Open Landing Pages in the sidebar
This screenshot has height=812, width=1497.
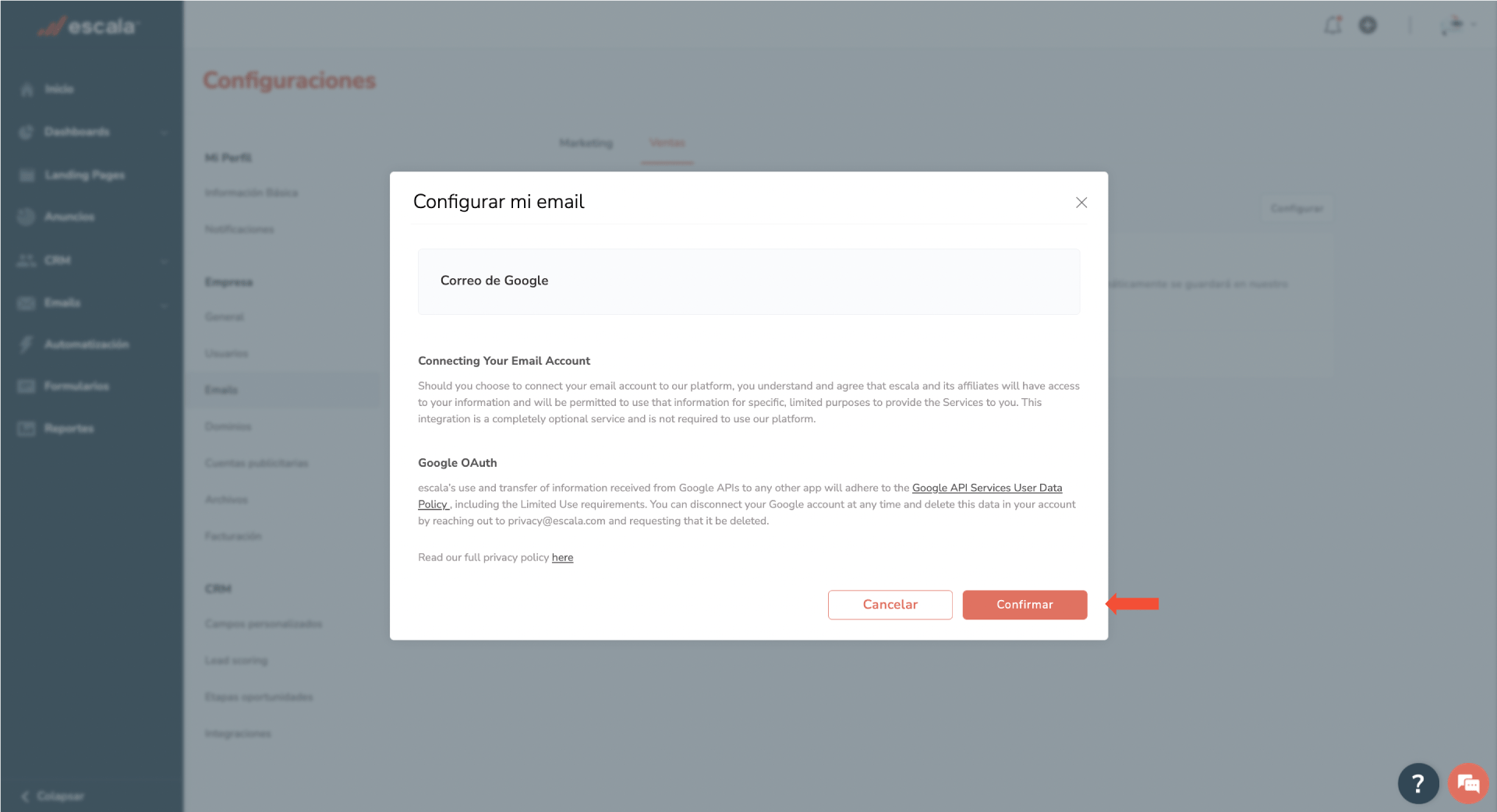(84, 175)
